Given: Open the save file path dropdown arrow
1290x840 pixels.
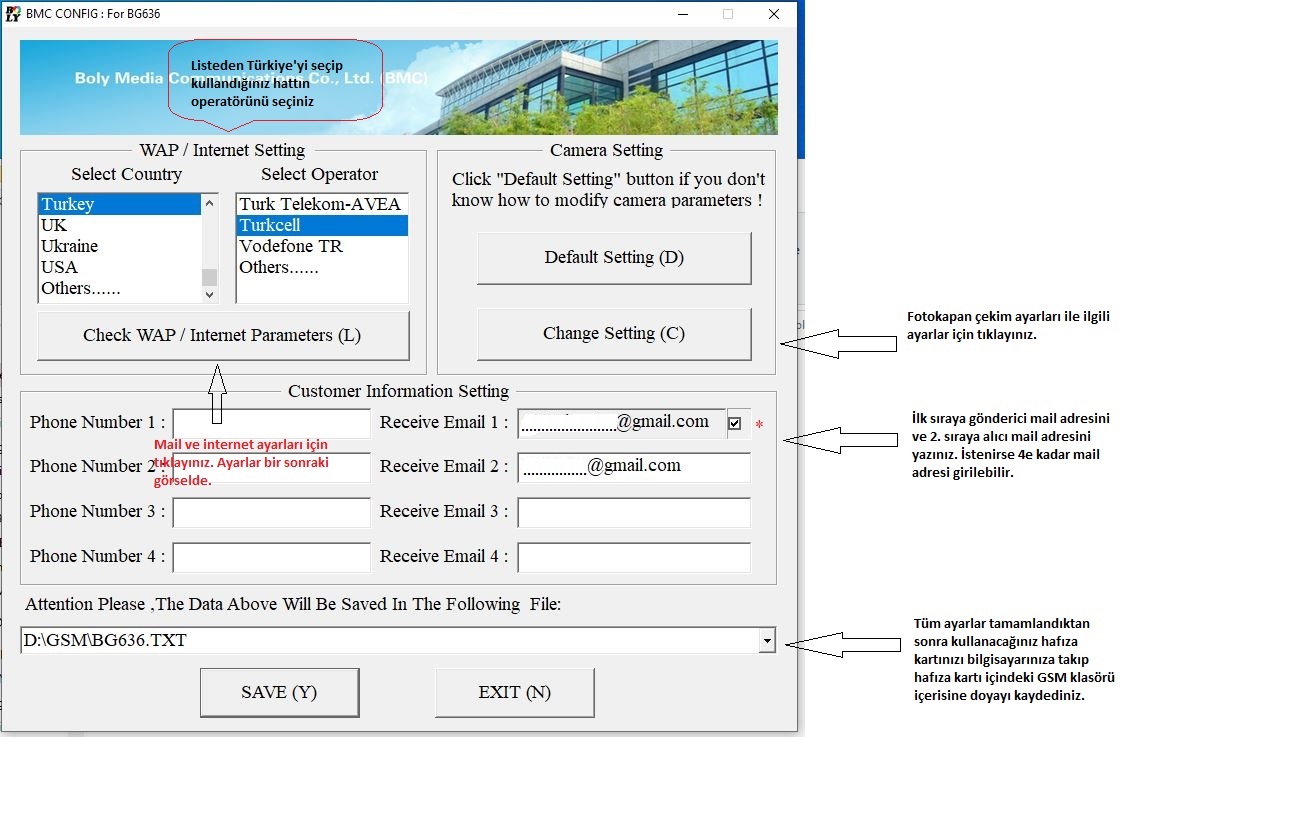Looking at the screenshot, I should [767, 641].
